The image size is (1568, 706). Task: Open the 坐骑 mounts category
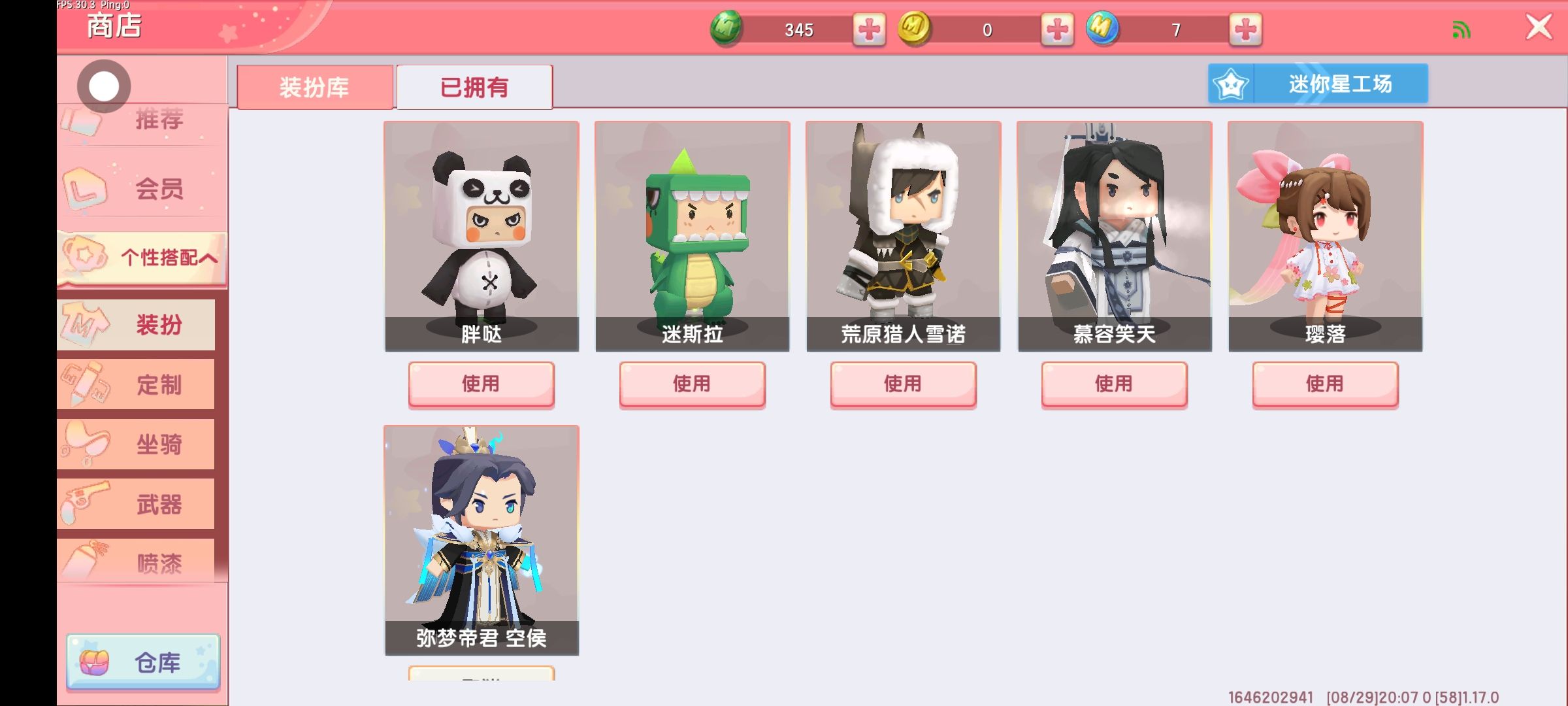136,445
